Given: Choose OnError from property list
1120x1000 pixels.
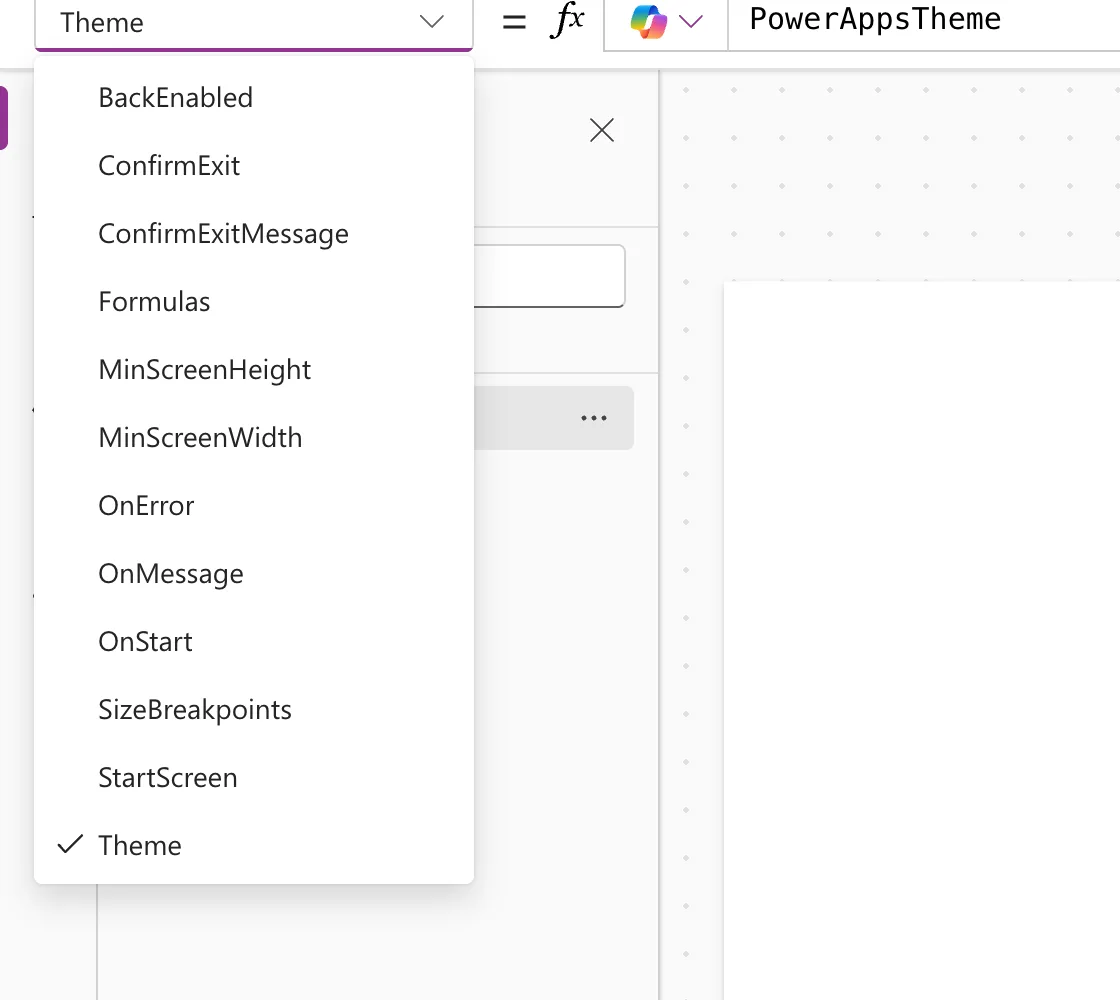Looking at the screenshot, I should point(254,506).
